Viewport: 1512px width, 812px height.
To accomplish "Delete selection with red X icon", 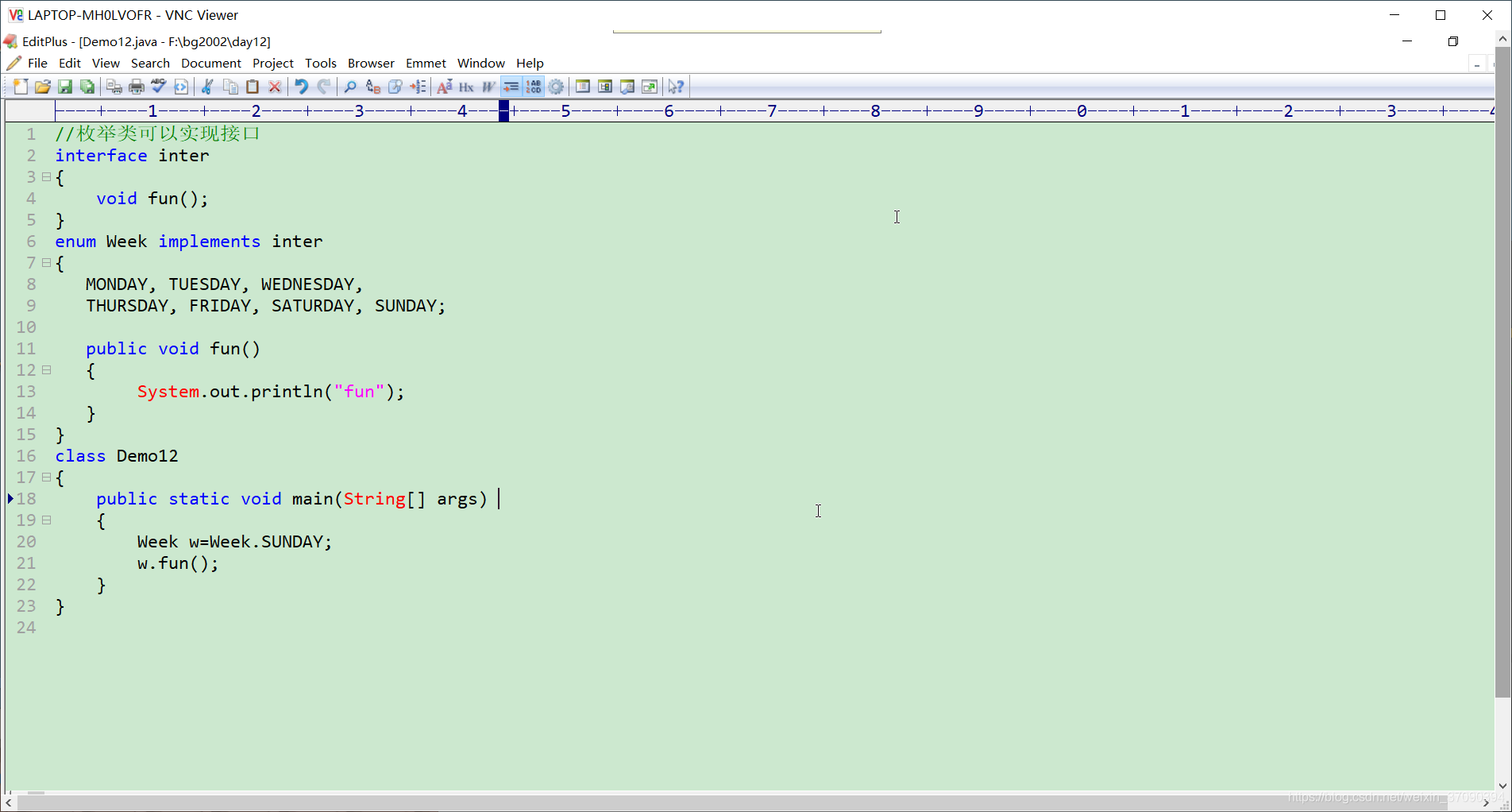I will point(275,87).
